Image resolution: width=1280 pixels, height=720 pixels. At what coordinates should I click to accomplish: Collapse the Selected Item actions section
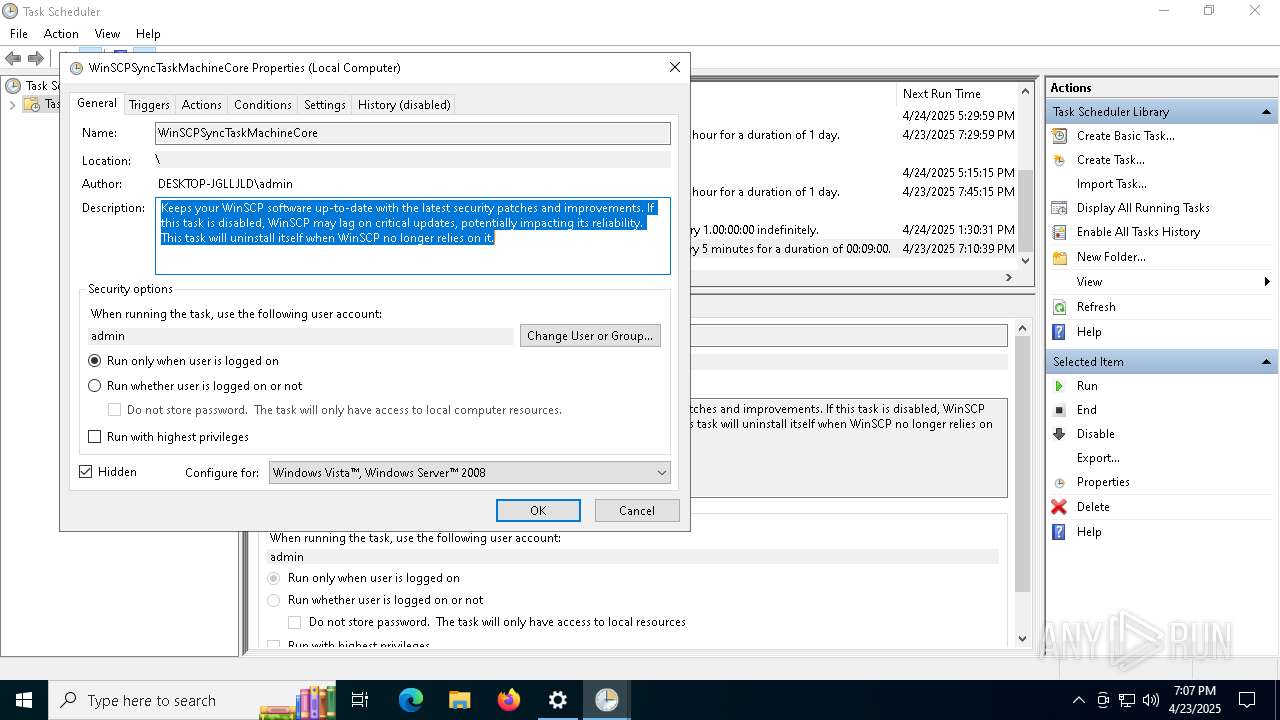coord(1267,362)
